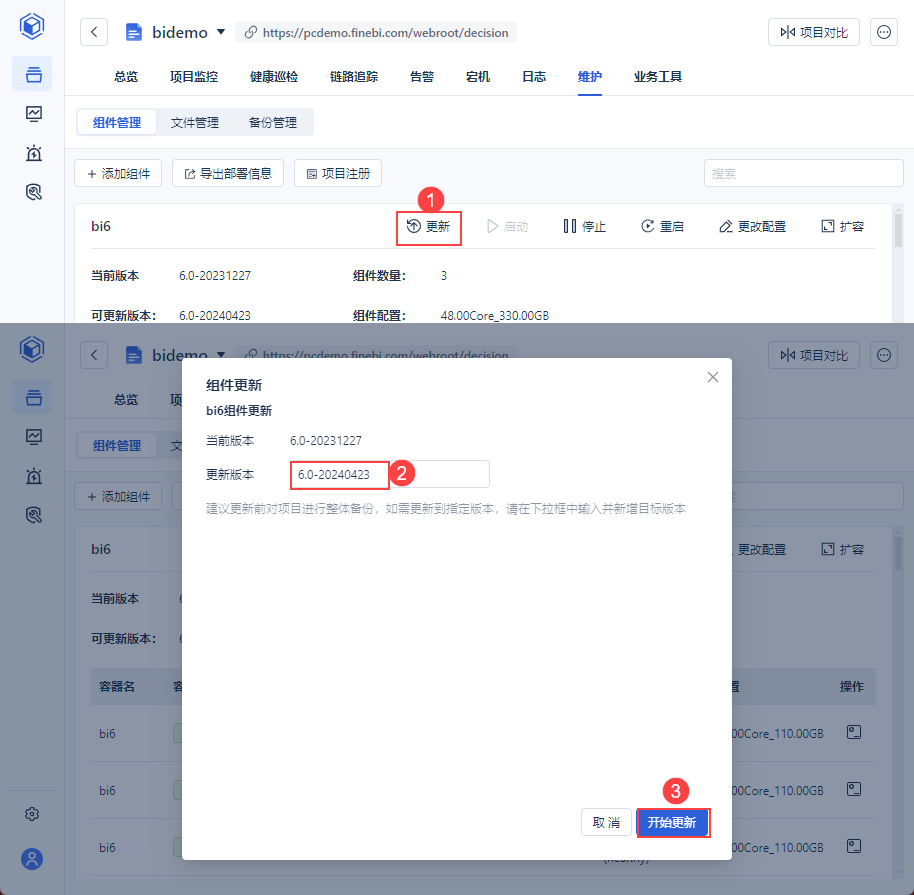Click the bidemo document icon in undimmed panel

click(x=133, y=32)
